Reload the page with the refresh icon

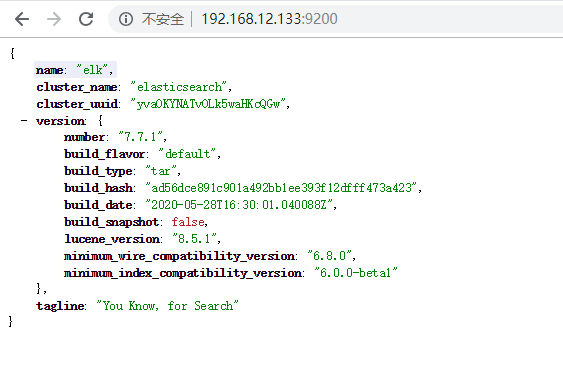[x=86, y=19]
